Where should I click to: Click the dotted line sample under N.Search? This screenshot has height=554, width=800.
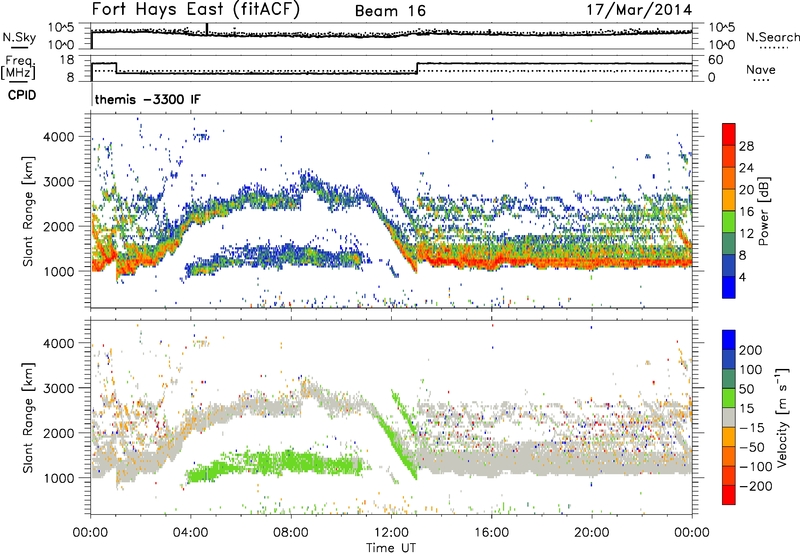point(773,48)
